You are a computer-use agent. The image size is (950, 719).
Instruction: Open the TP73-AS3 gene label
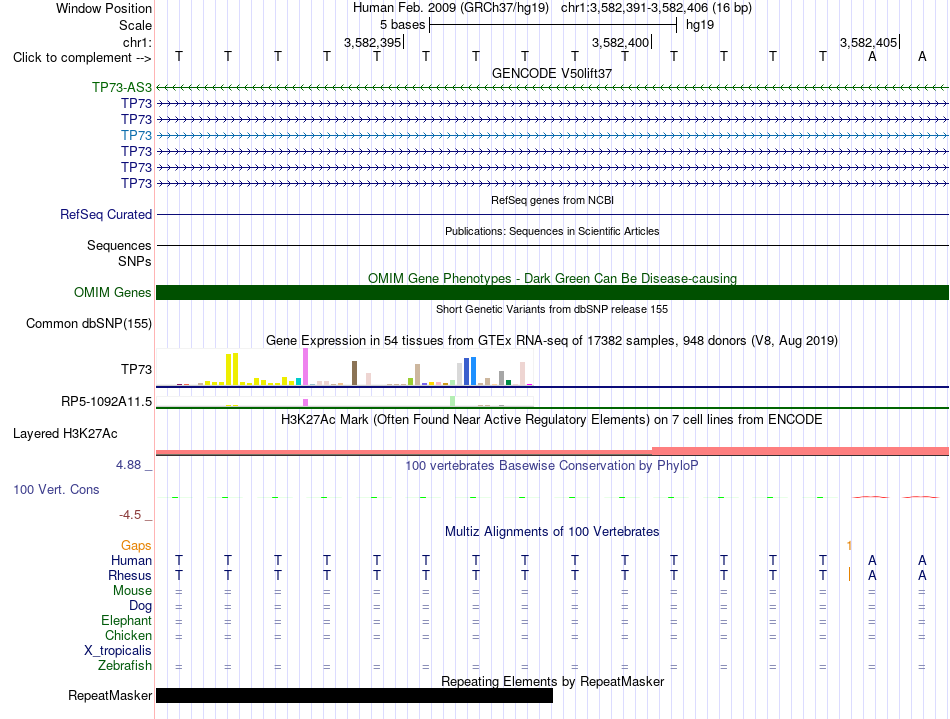[122, 87]
